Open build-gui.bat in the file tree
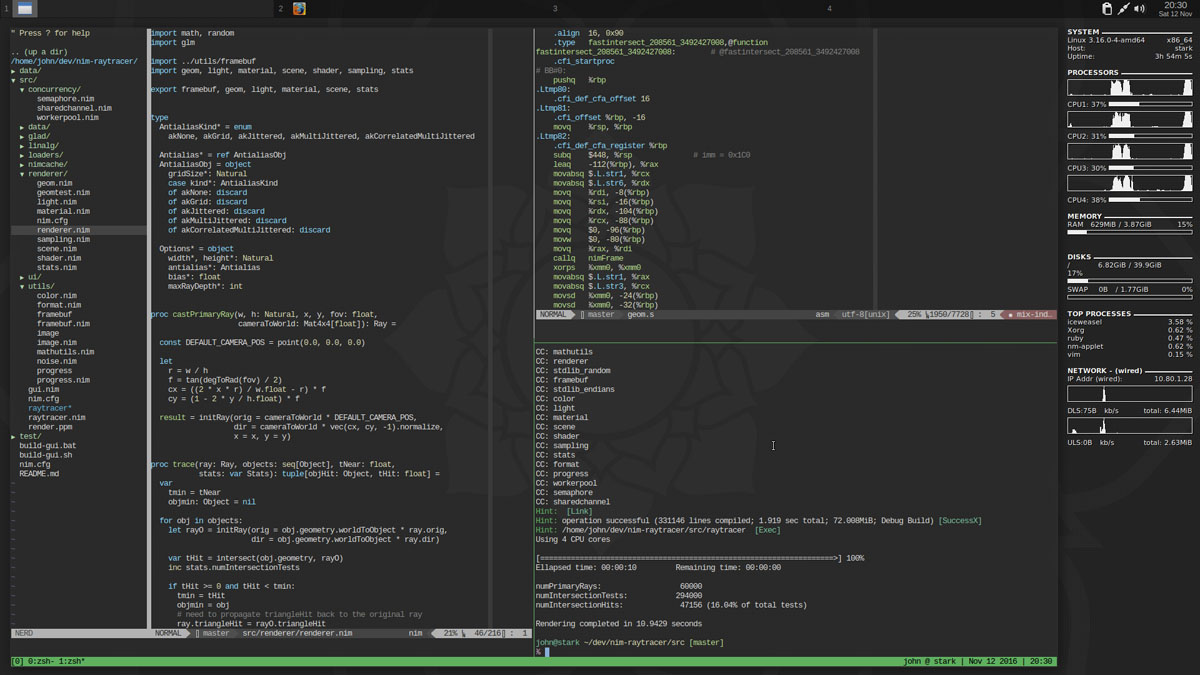 coord(47,446)
